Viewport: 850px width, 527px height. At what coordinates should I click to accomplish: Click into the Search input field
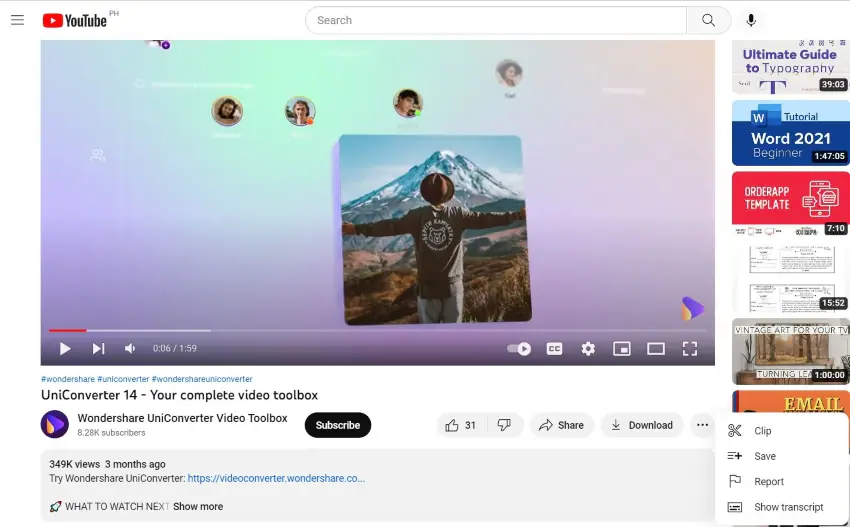click(495, 20)
